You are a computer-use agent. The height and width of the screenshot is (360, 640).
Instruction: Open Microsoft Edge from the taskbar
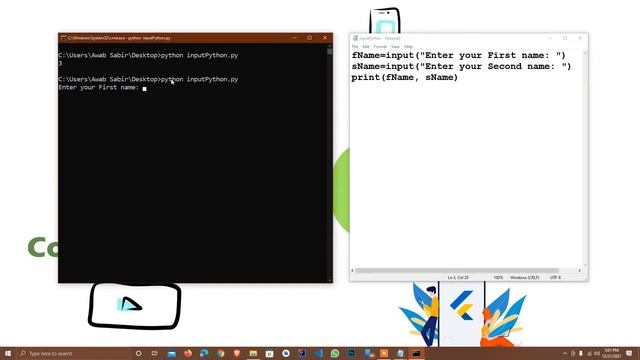coord(204,353)
